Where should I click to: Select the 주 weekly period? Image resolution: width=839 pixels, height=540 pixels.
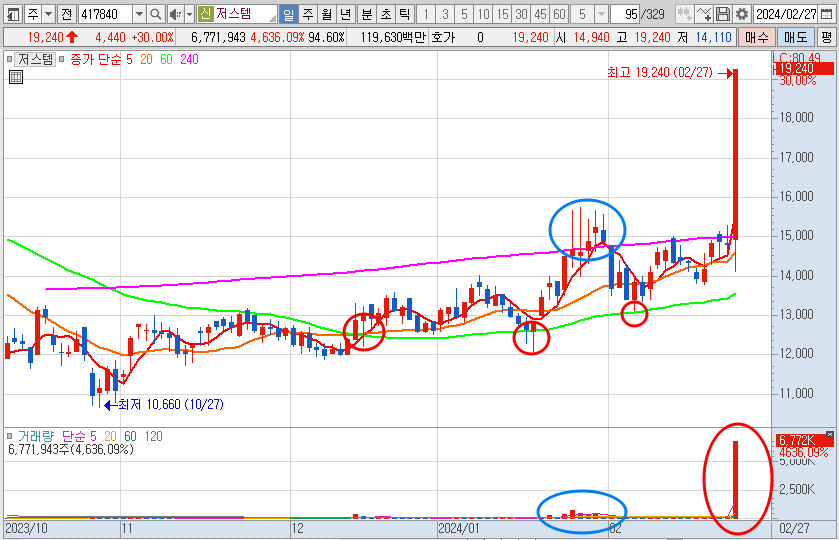coord(308,14)
